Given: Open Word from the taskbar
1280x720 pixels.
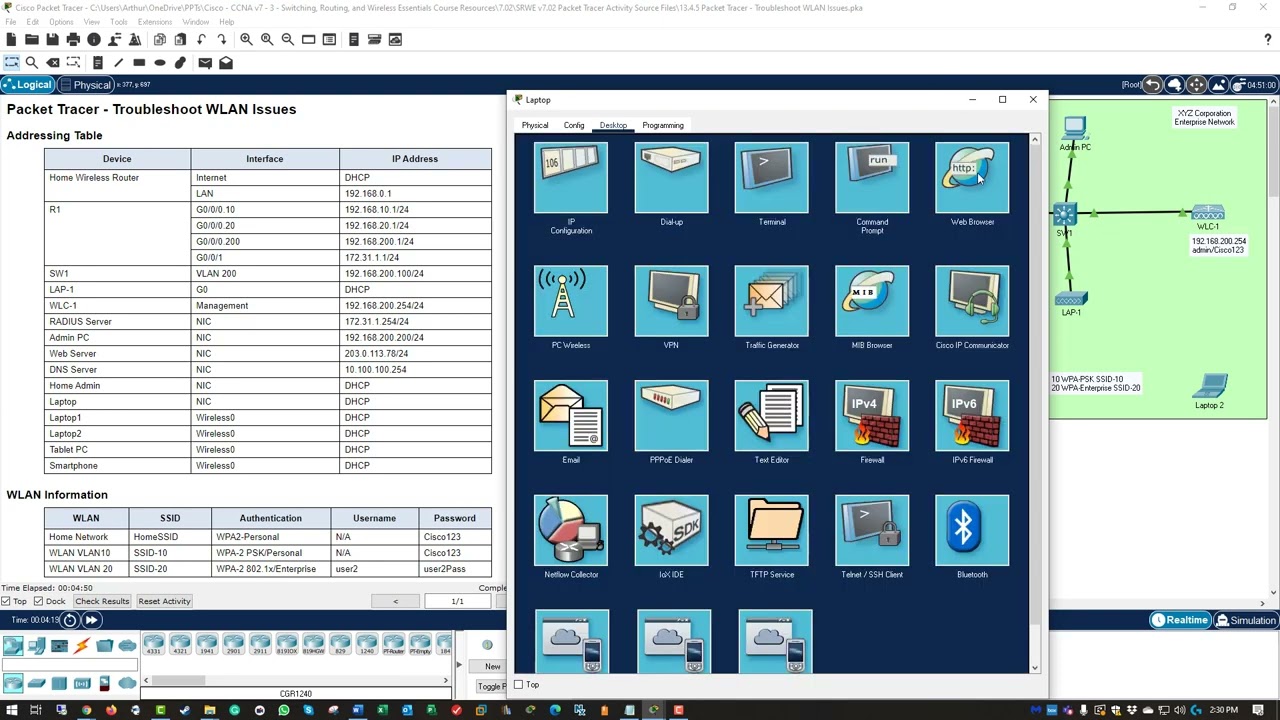Looking at the screenshot, I should coord(357,711).
